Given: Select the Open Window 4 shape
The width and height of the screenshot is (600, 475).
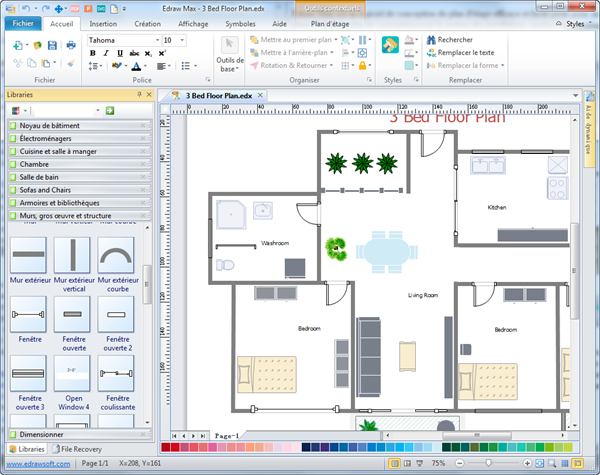Looking at the screenshot, I should point(72,373).
